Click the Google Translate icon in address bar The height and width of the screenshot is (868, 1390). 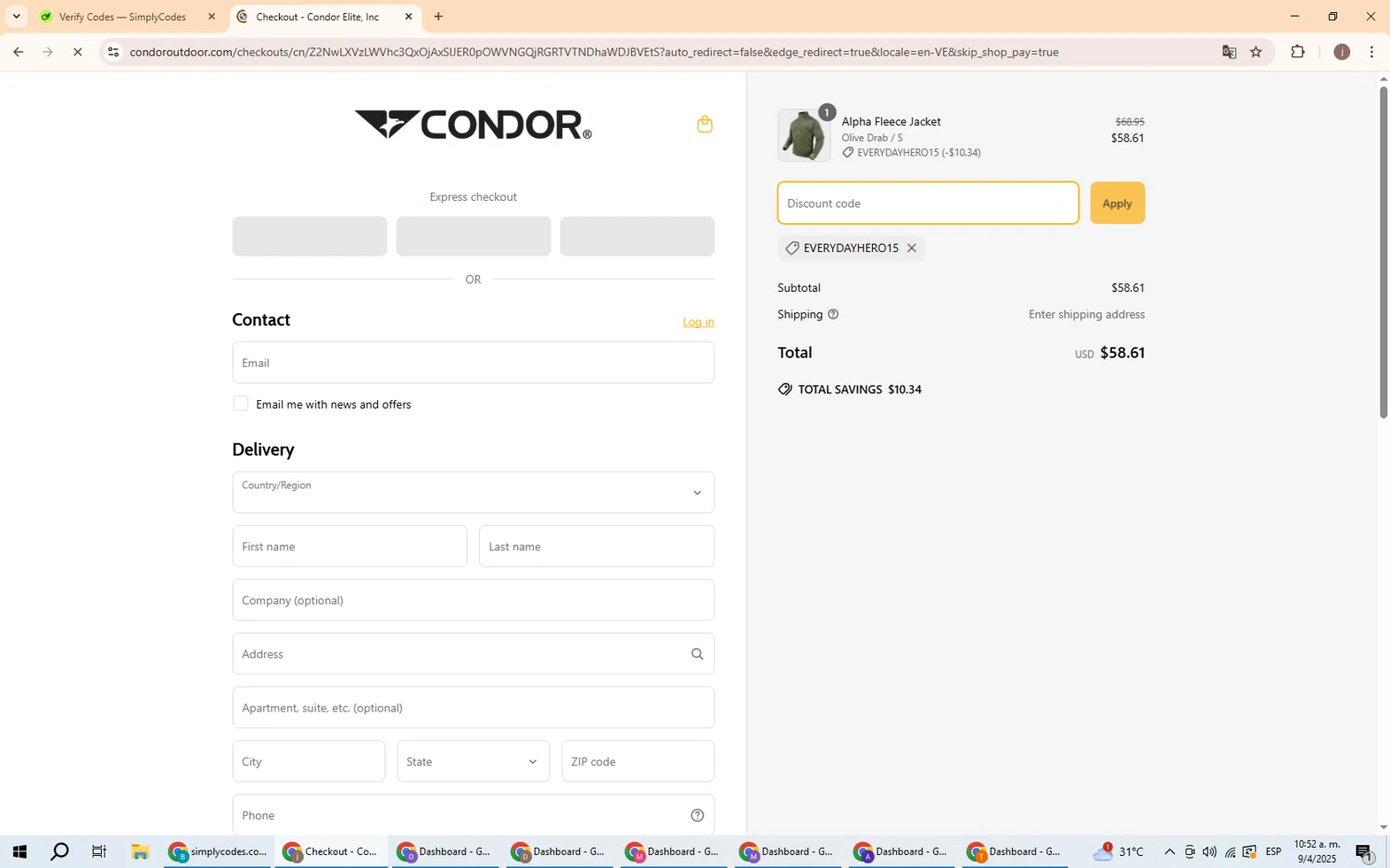click(1229, 52)
